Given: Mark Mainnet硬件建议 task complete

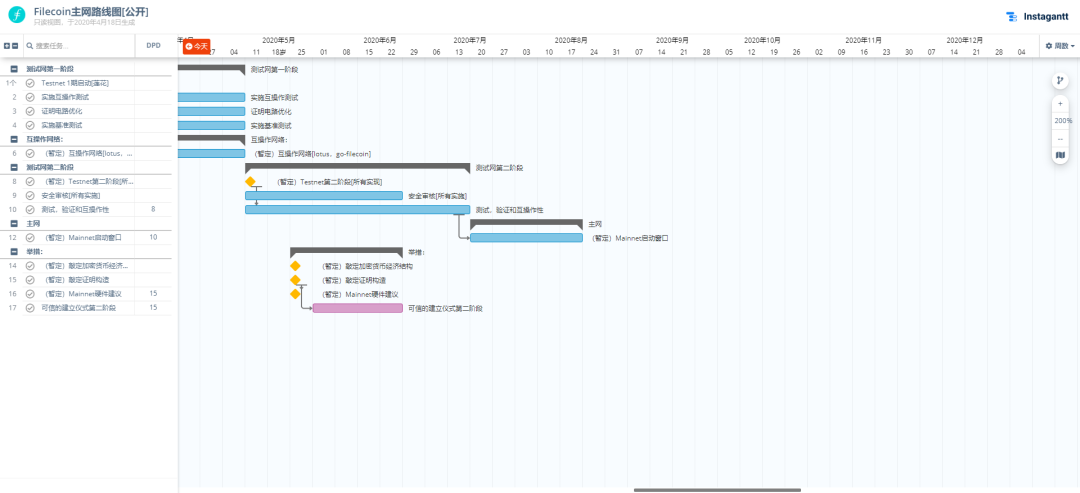Looking at the screenshot, I should tap(30, 294).
